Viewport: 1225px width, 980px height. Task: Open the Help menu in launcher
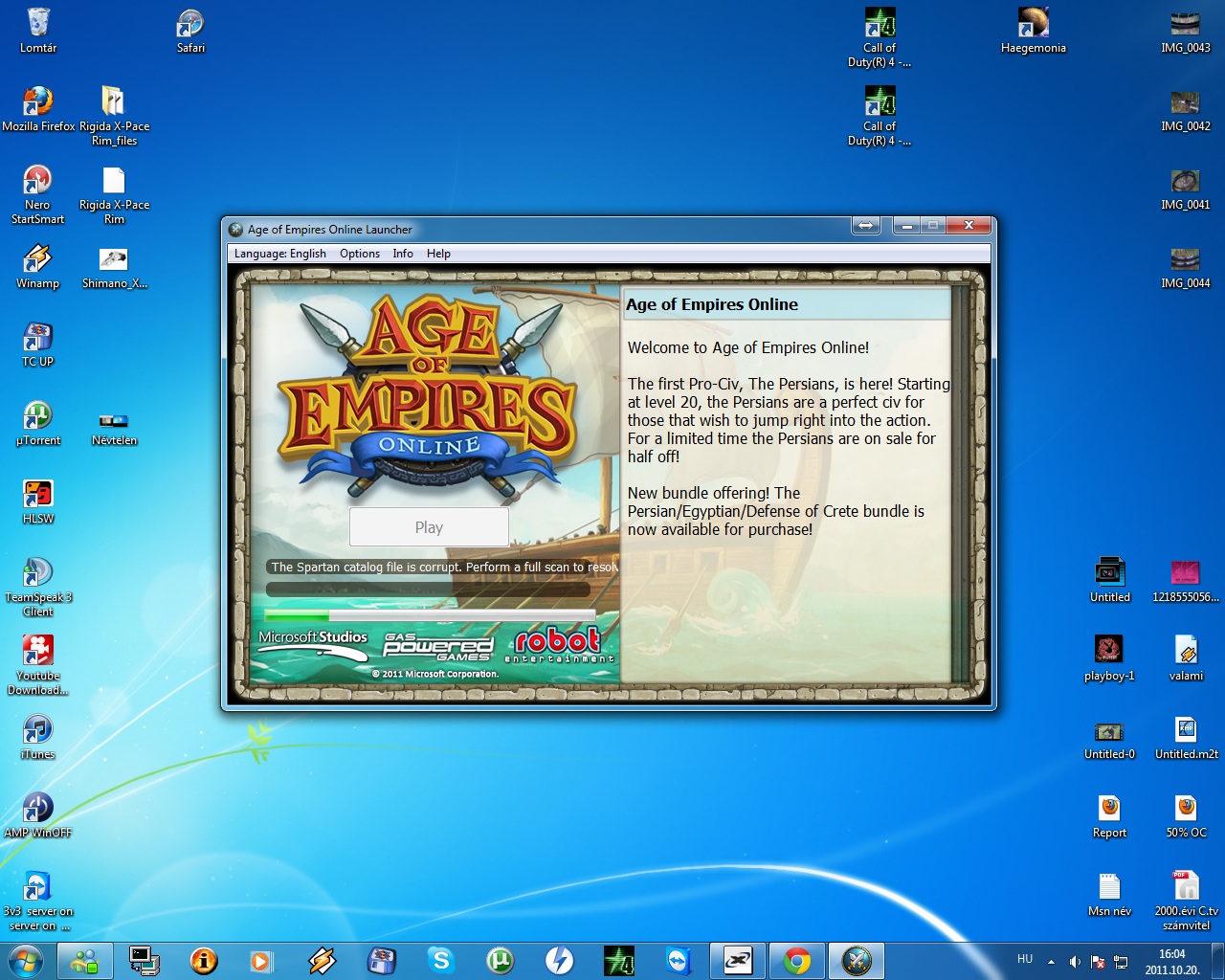(x=438, y=254)
